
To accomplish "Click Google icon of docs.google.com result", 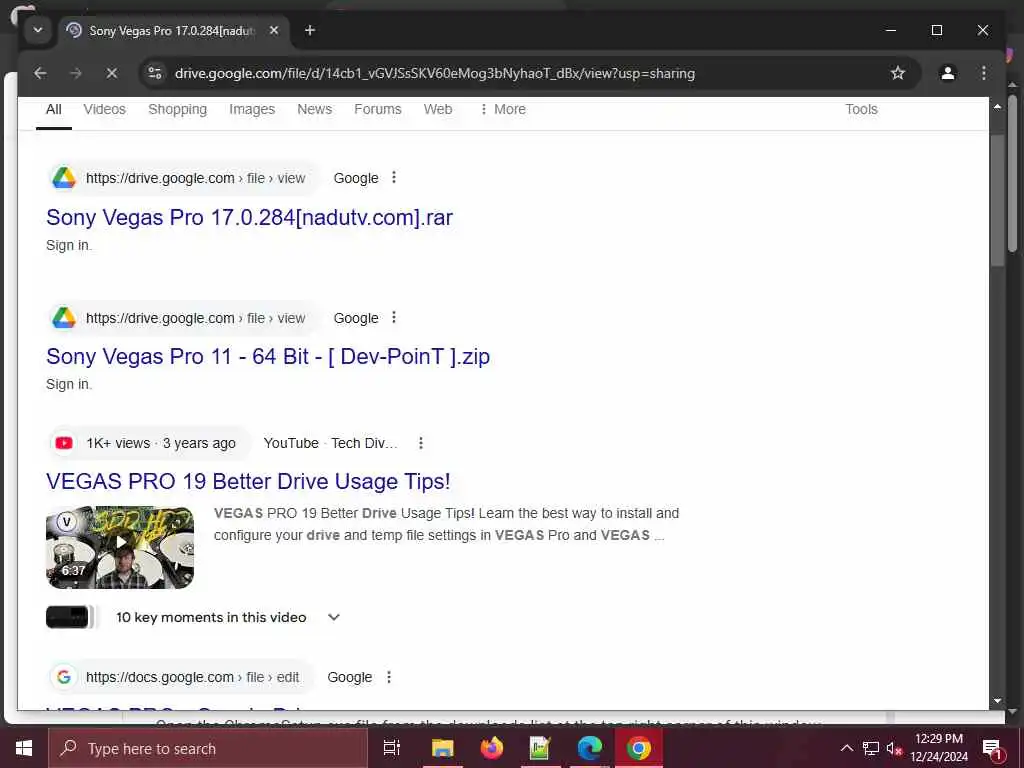I will click(64, 677).
